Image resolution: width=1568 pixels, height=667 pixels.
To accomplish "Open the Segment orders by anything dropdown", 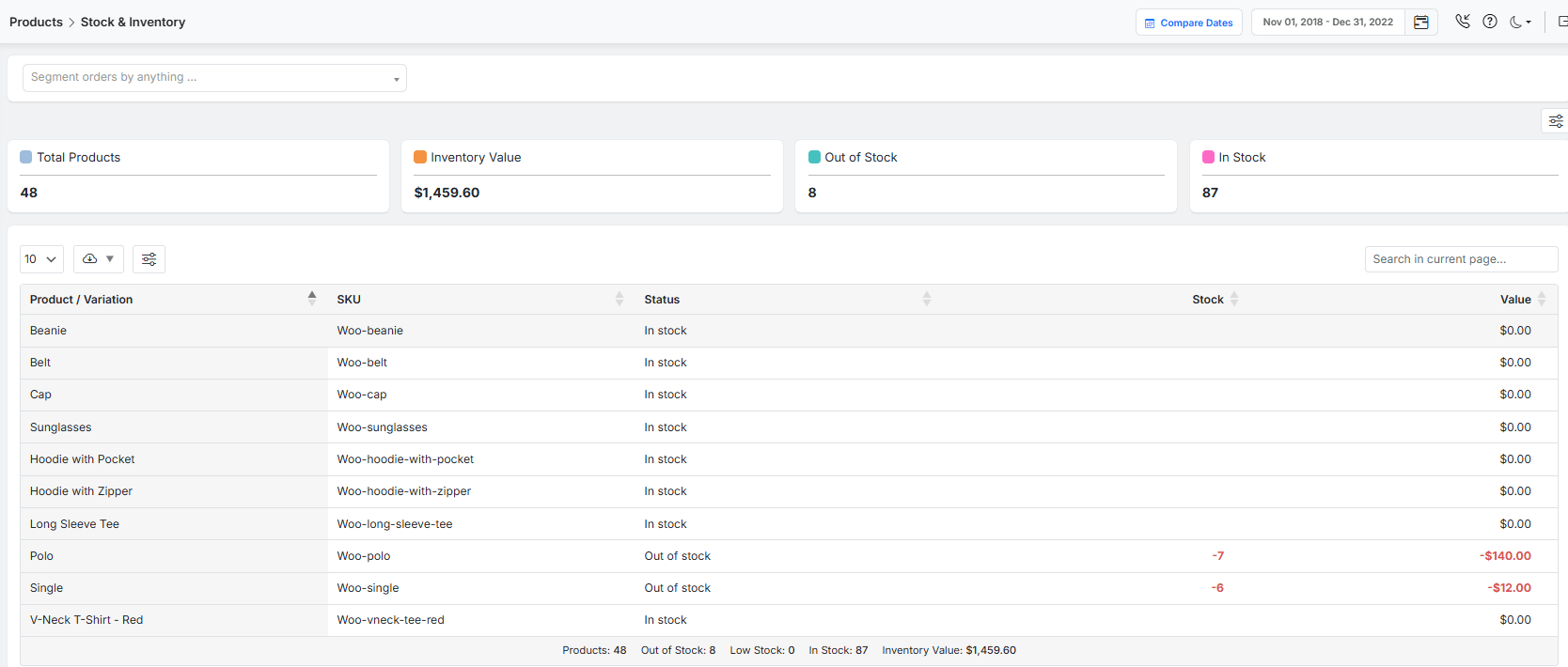I will coord(214,78).
